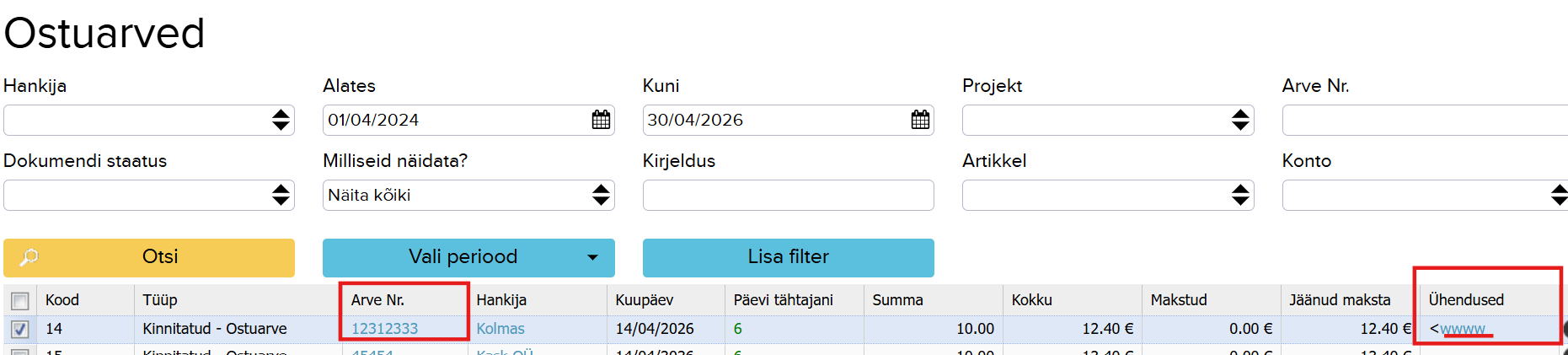Click the Otsi search button
1568x355 pixels.
pos(149,257)
